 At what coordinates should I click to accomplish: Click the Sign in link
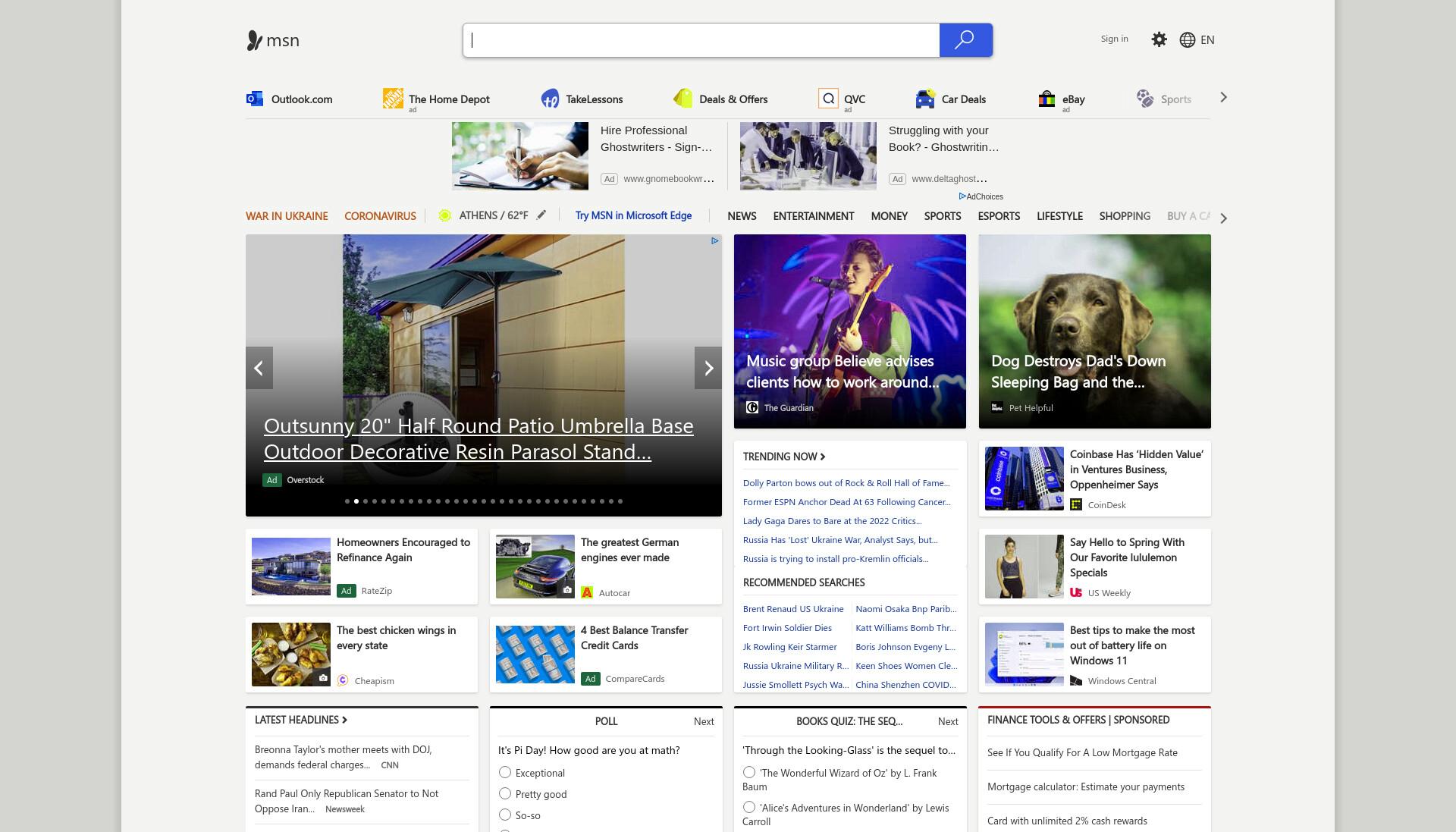click(x=1114, y=39)
